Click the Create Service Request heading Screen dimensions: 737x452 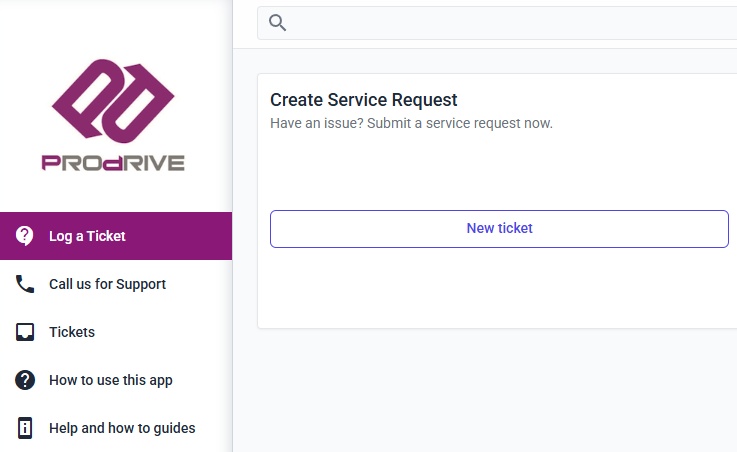[363, 100]
